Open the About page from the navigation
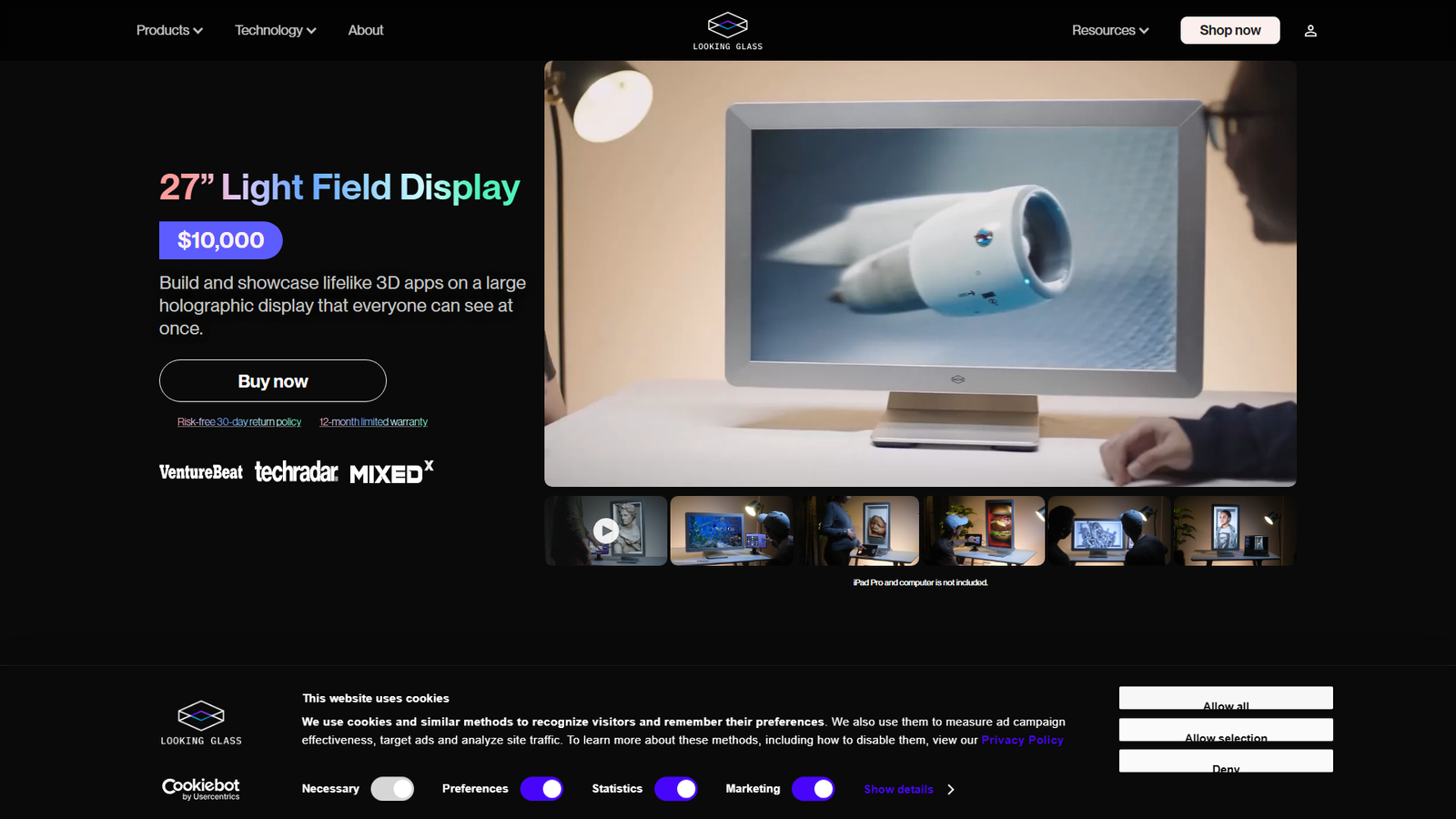The height and width of the screenshot is (819, 1456). coord(365,30)
